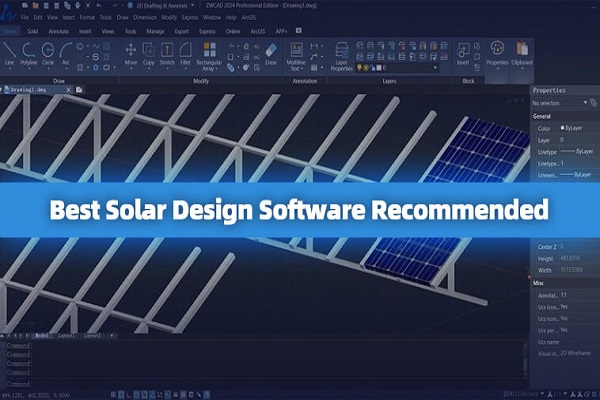Expand the arrow under Line tool
Screen dimensions: 600x400
pyautogui.click(x=10, y=69)
